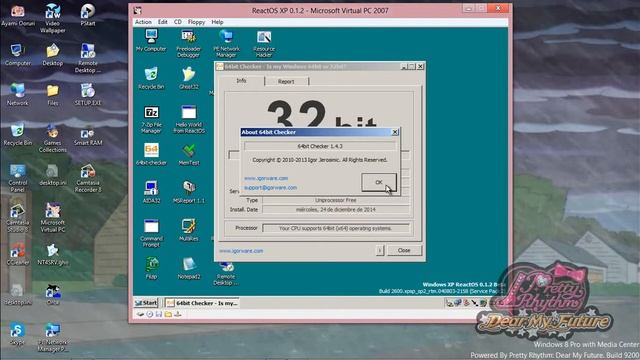Close the About 64bit Checker dialog
The width and height of the screenshot is (640, 360).
click(395, 132)
